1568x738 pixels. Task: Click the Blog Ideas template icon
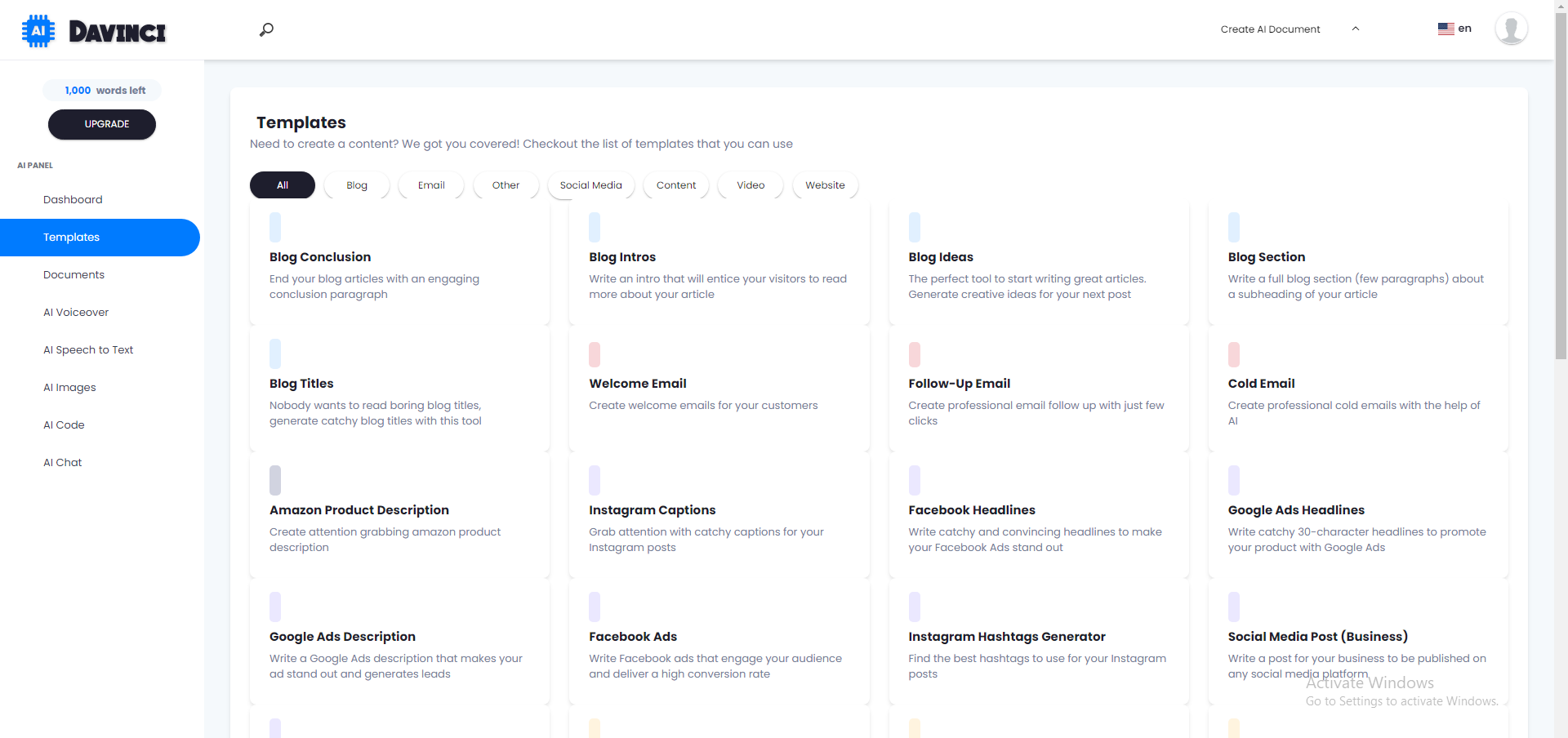915,227
